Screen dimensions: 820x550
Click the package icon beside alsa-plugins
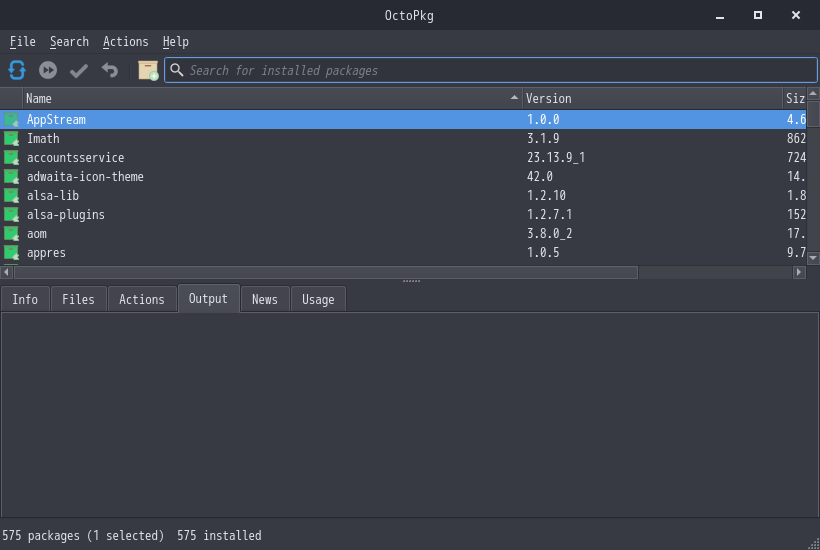tap(12, 214)
